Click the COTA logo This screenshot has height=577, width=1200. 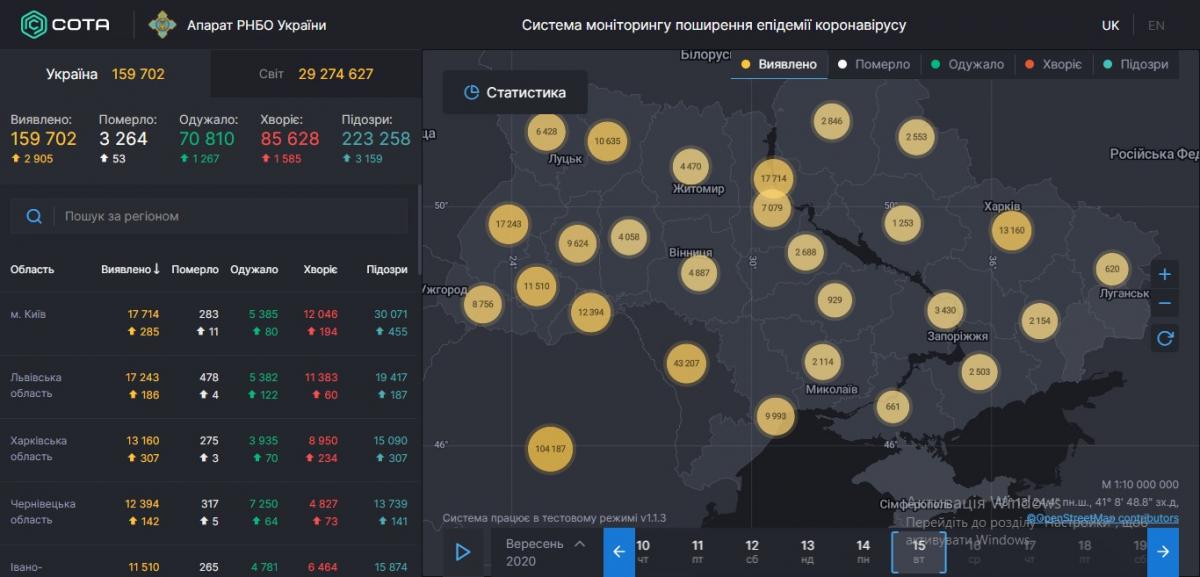point(65,24)
